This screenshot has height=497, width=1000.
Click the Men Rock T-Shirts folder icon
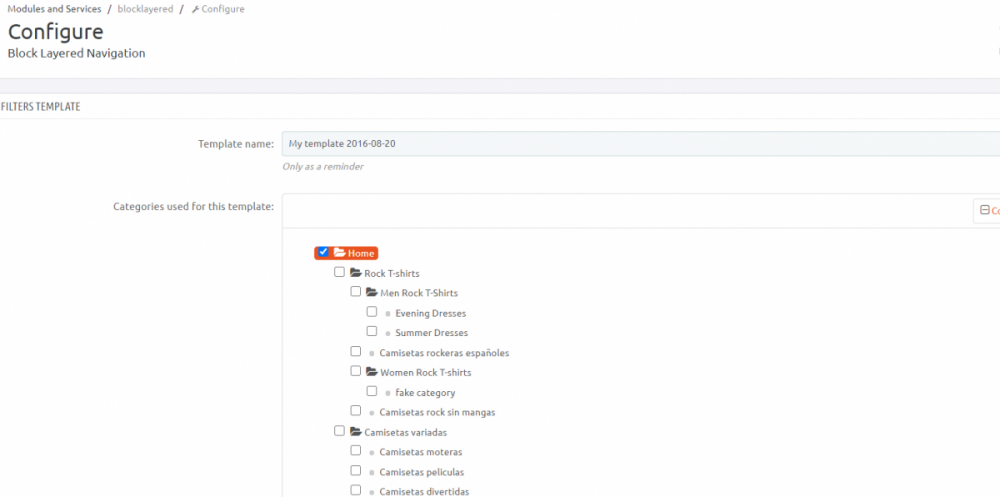(x=372, y=293)
